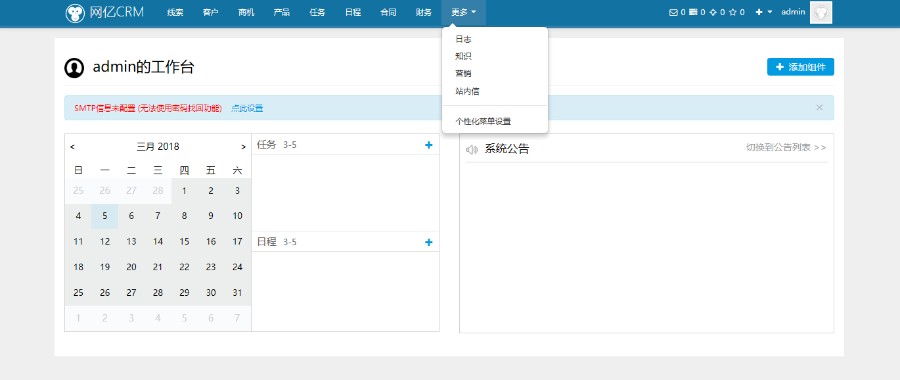The width and height of the screenshot is (900, 380).
Task: Click the admin username in the header
Action: (793, 11)
